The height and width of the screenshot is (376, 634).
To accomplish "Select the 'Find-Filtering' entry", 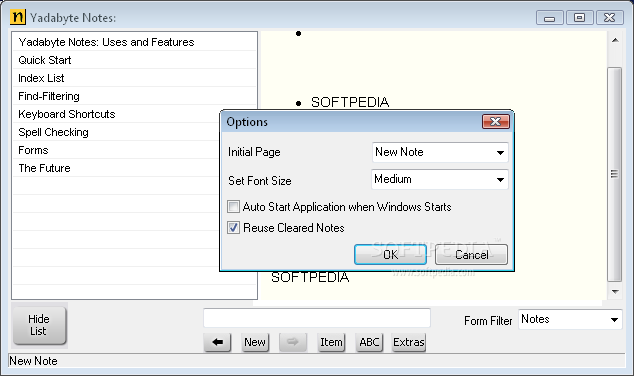I will point(135,96).
